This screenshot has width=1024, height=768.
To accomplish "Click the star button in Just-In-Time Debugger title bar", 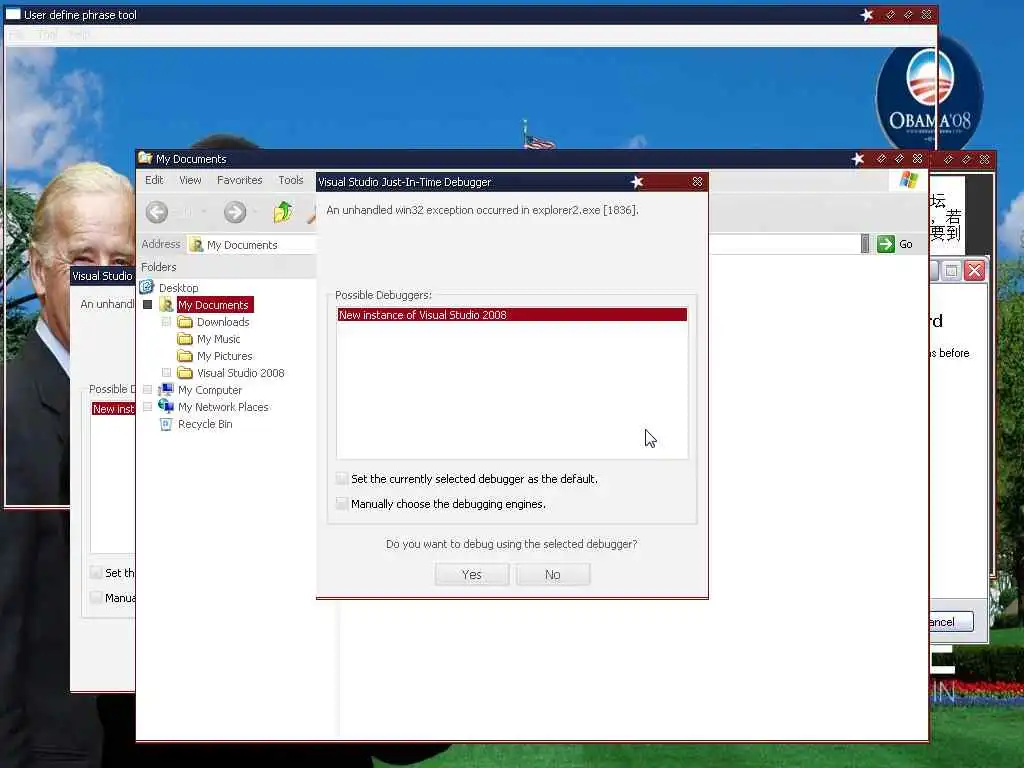I will click(637, 182).
